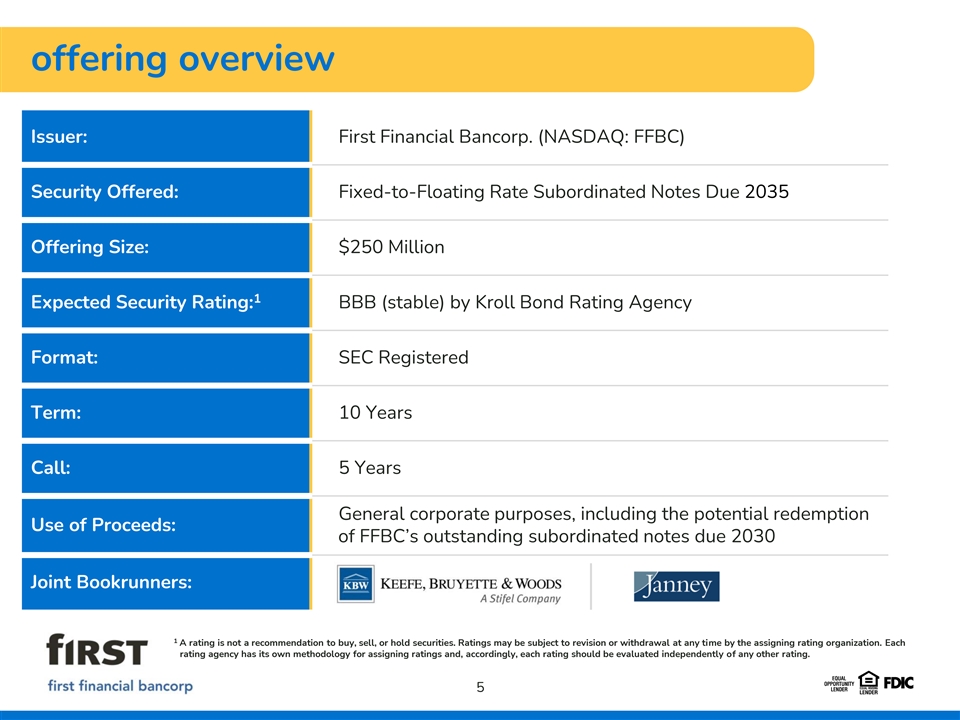Click the Equal Opportunity Lender mark
Screen dimensions: 960x720
[838, 682]
